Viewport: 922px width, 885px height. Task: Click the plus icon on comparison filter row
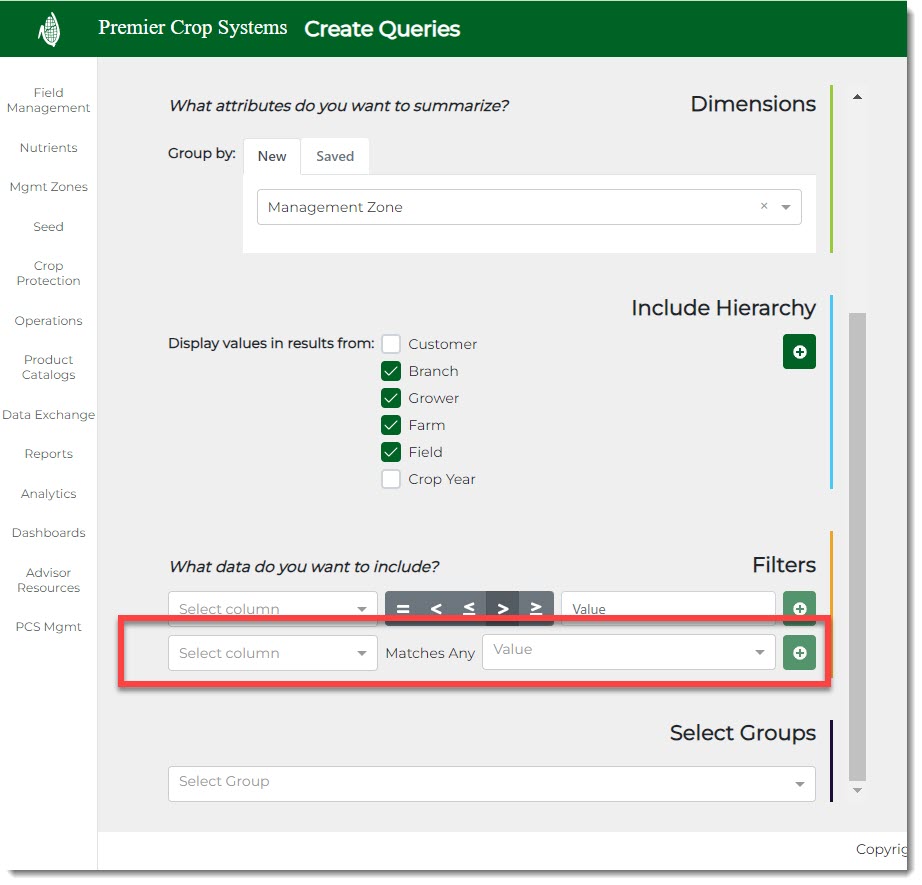799,608
